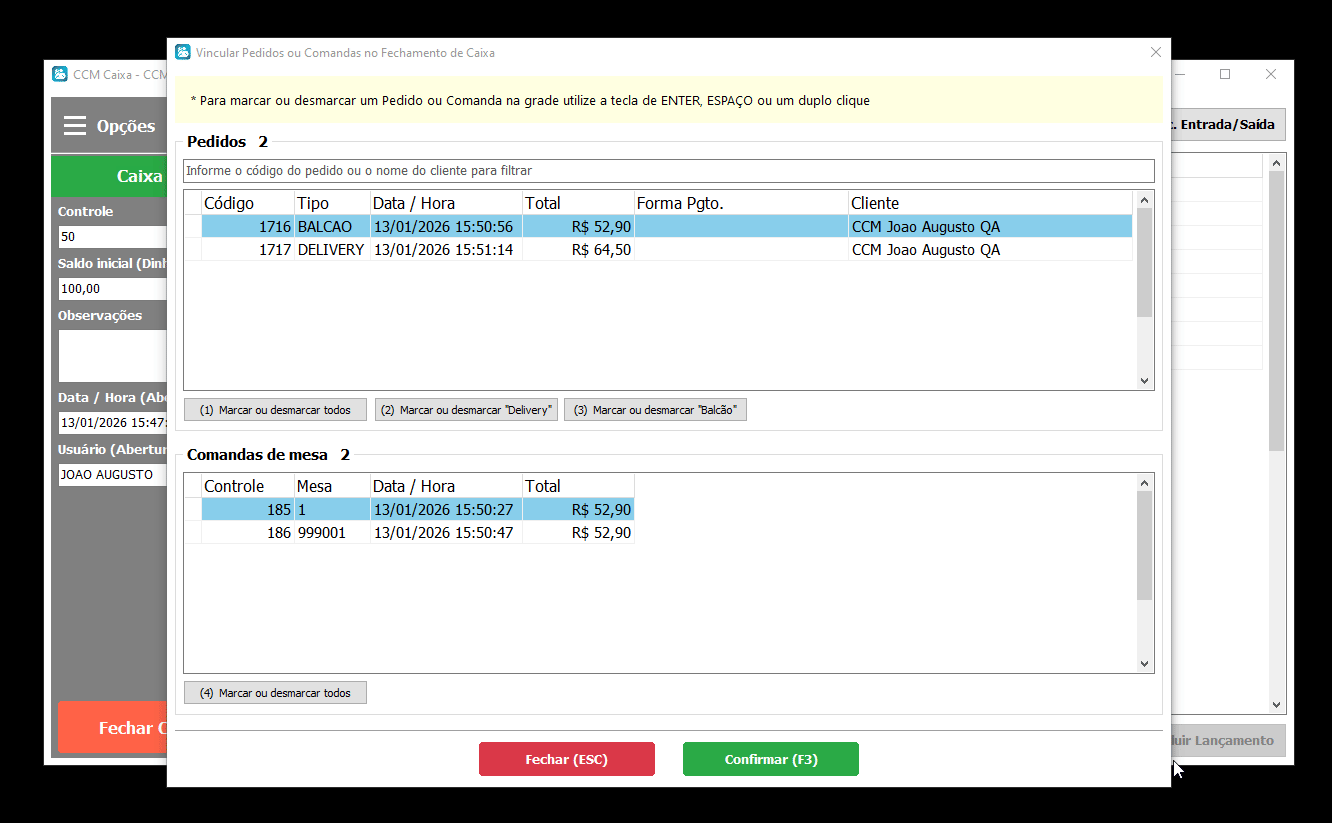Click Marcar ou desmarcar "Delivery" button

[x=466, y=410]
